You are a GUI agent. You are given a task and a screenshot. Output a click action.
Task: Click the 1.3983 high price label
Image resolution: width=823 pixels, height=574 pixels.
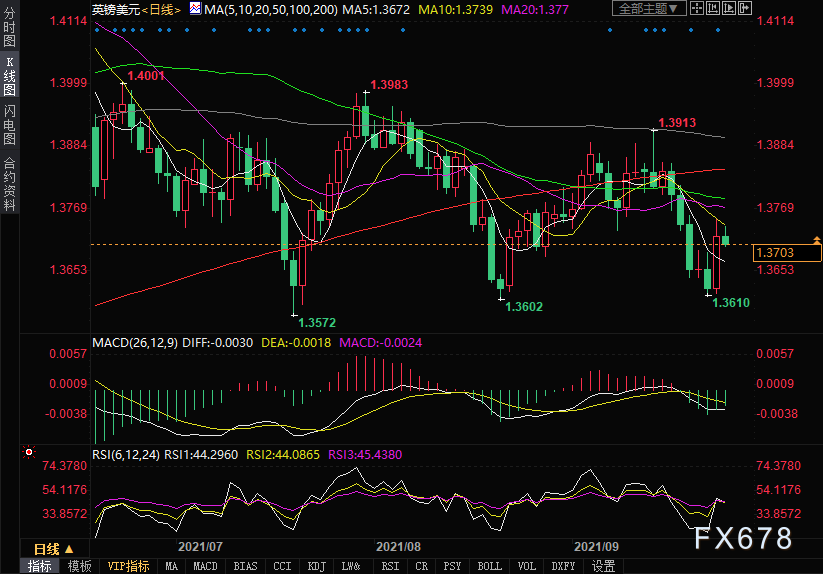389,84
